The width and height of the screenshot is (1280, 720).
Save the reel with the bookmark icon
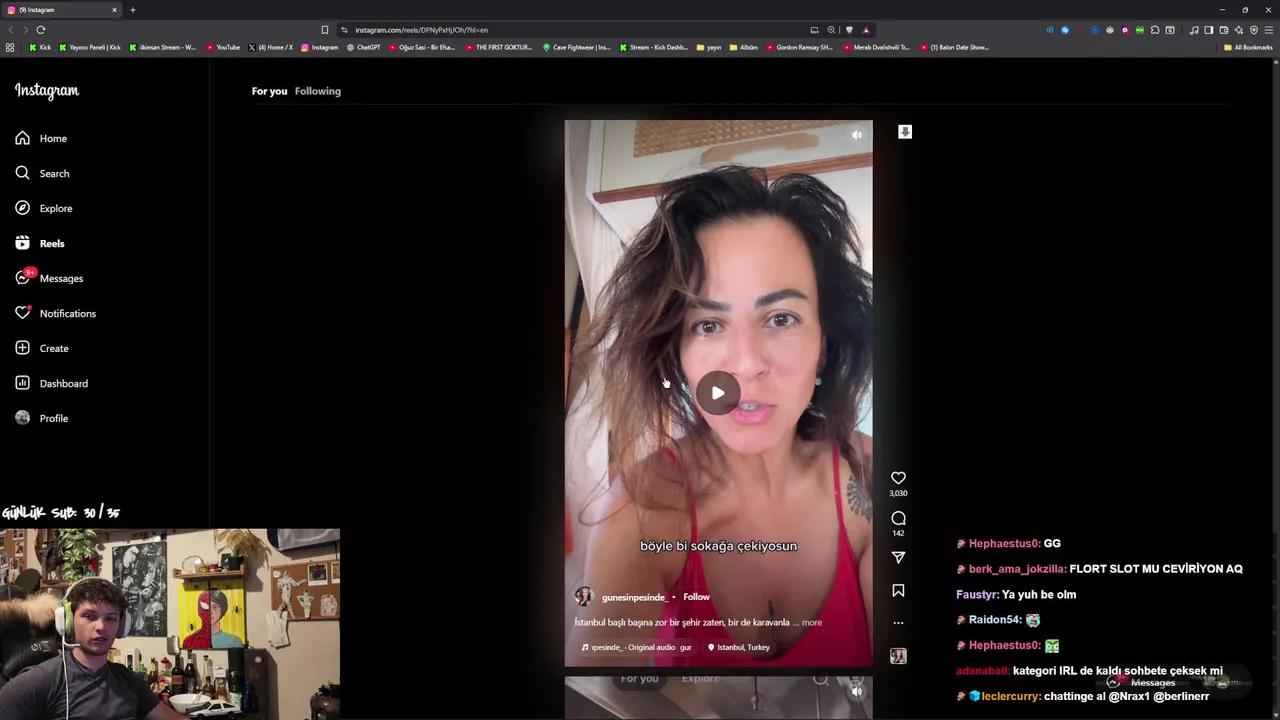point(898,591)
